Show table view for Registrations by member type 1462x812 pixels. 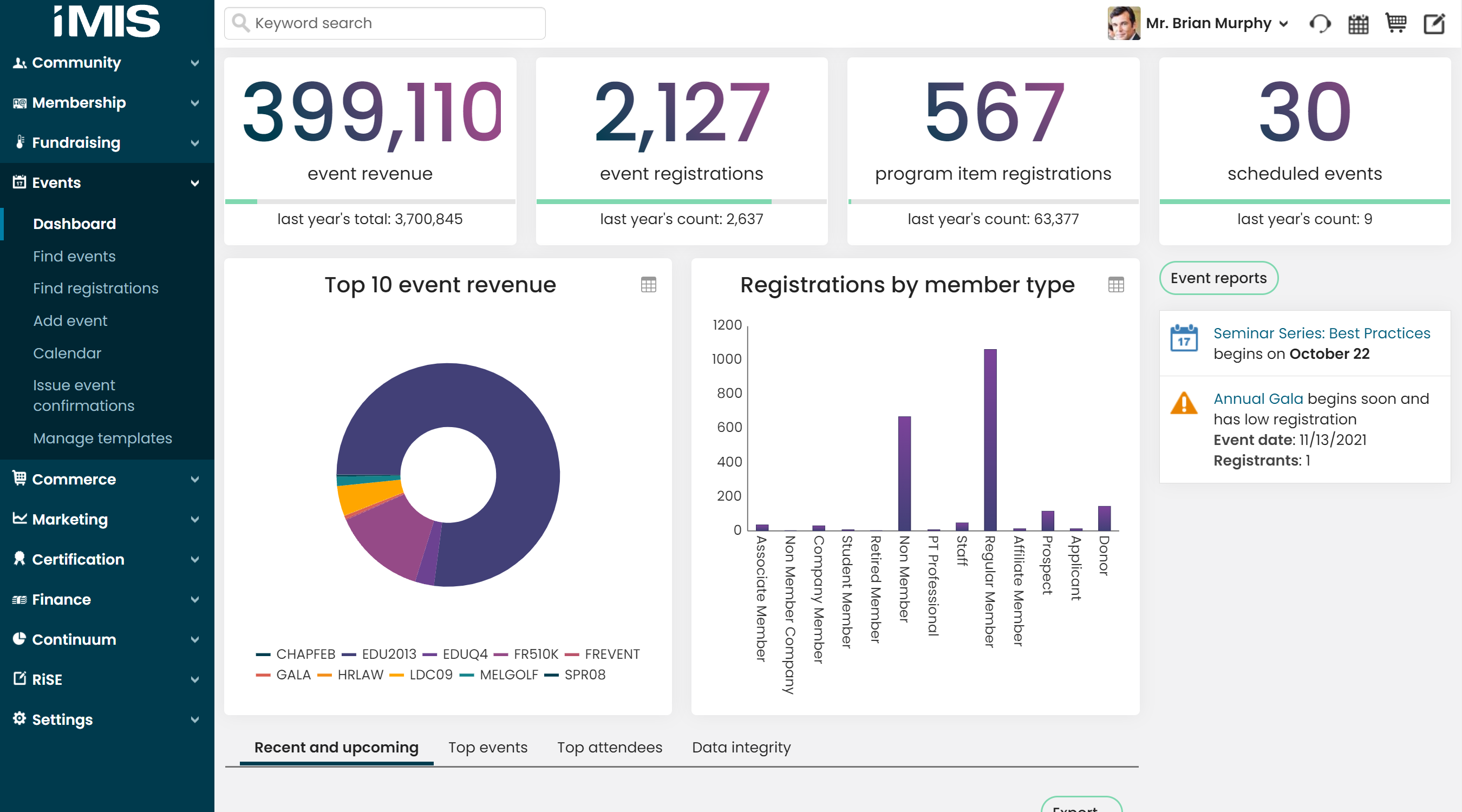1115,284
